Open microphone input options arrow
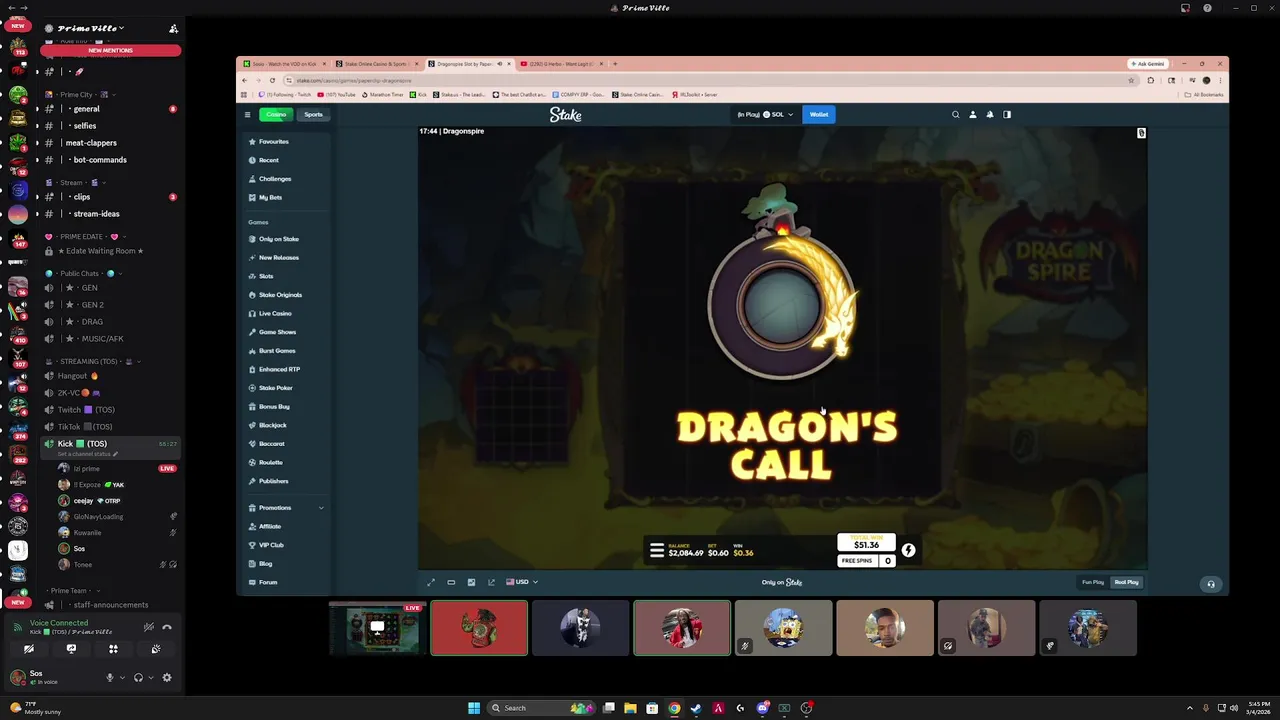The width and height of the screenshot is (1280, 720). [x=122, y=678]
